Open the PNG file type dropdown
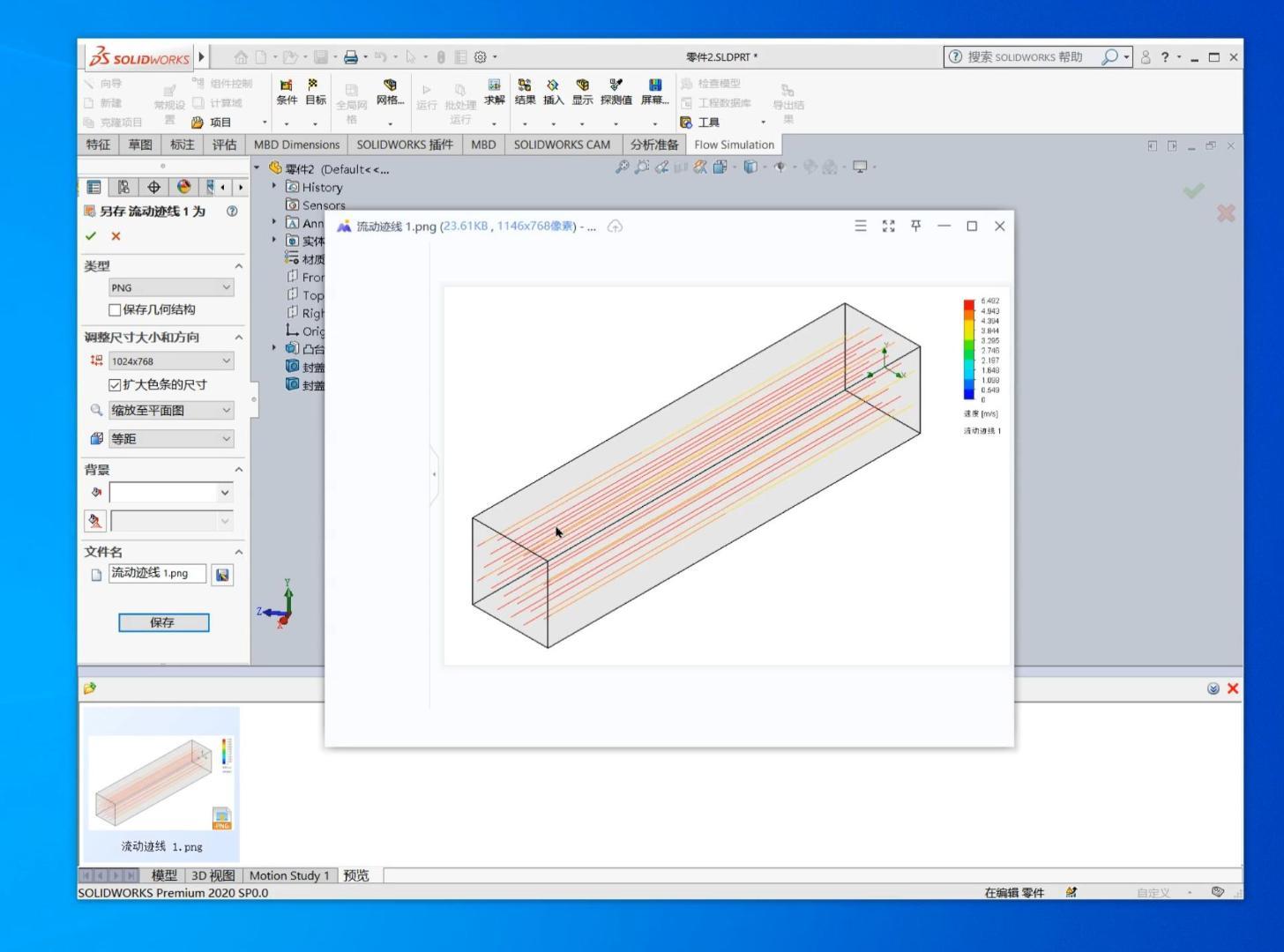The height and width of the screenshot is (952, 1284). 226,287
